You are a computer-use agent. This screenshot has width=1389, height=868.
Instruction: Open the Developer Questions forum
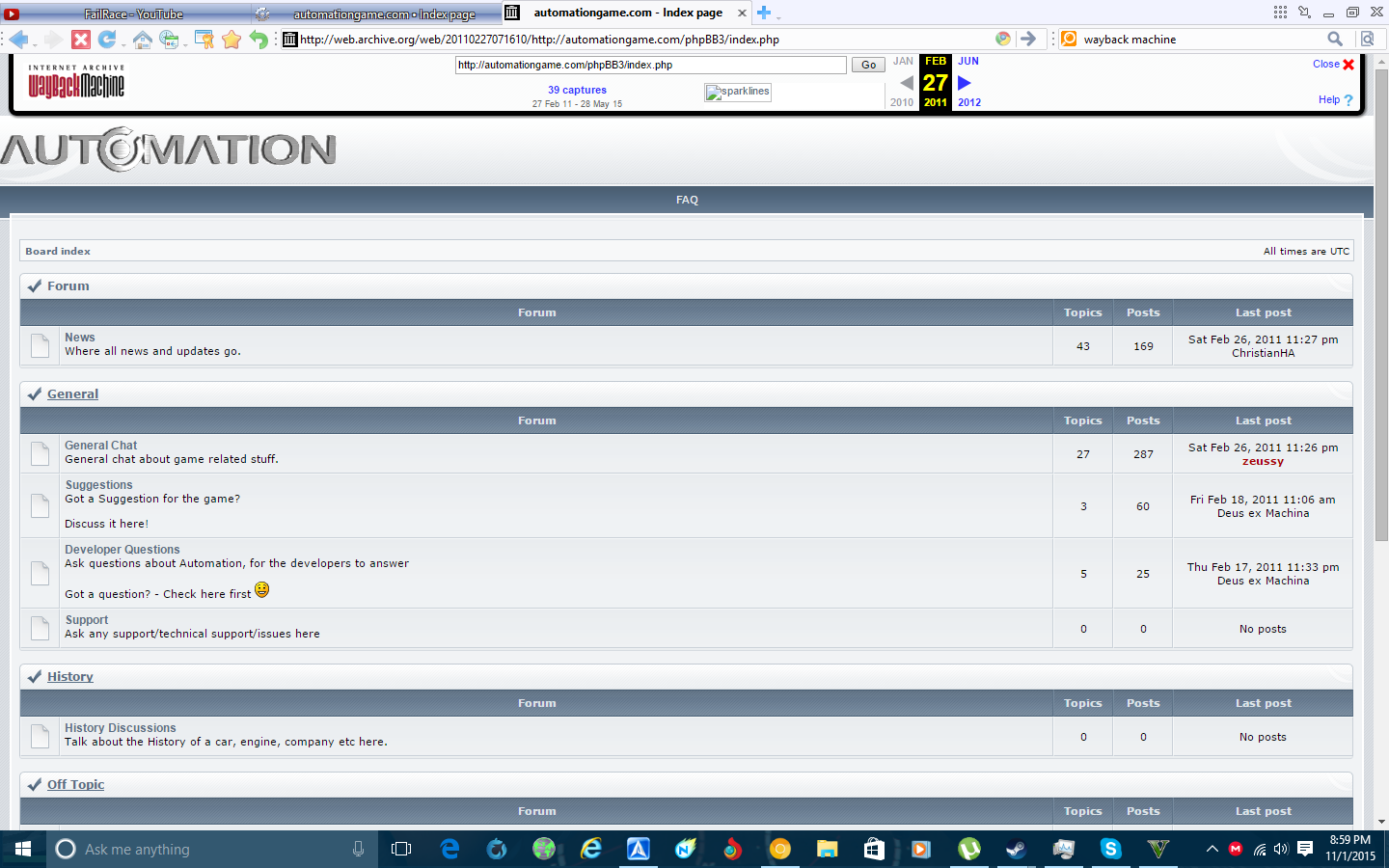pos(123,550)
